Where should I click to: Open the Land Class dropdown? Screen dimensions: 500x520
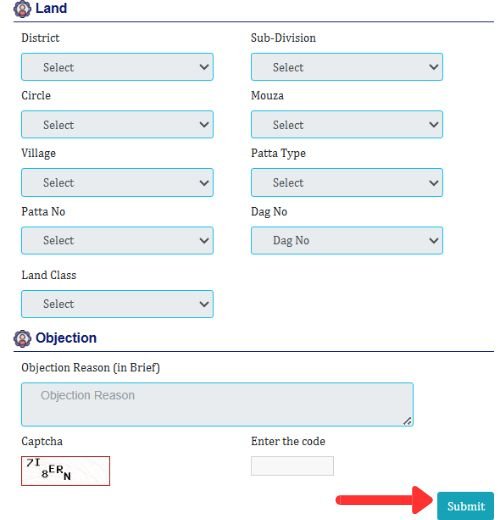click(117, 304)
